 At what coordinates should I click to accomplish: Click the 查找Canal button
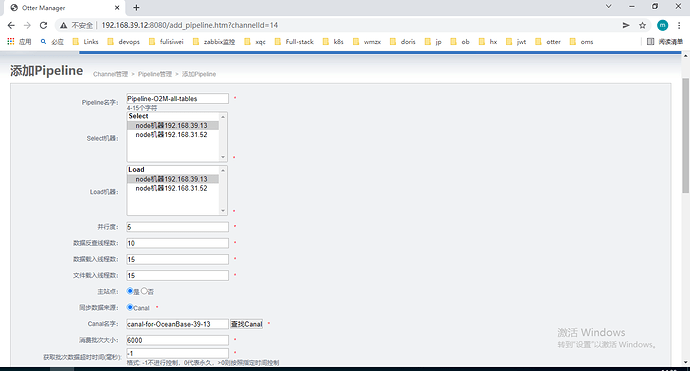(x=246, y=324)
